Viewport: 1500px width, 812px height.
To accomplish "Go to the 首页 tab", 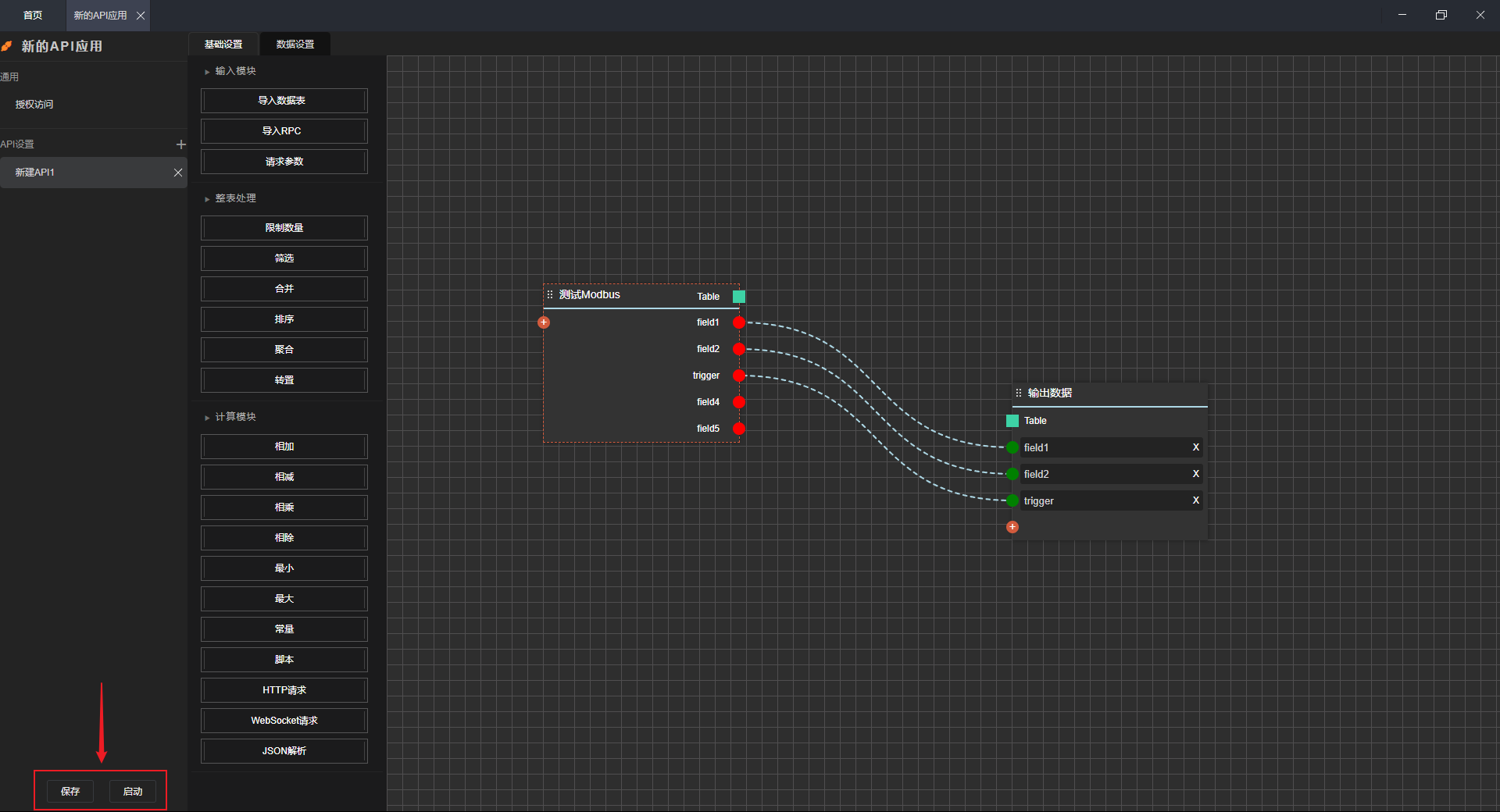I will 33,16.
